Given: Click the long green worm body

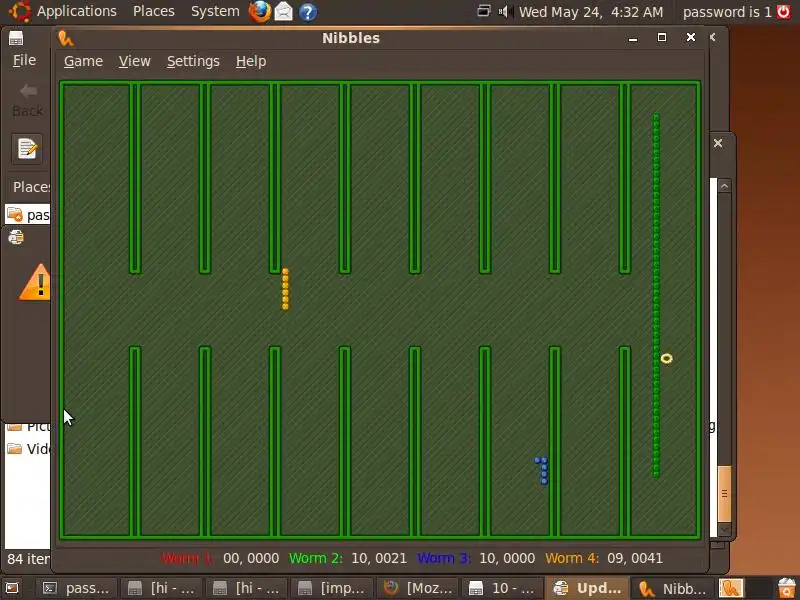Looking at the screenshot, I should [x=657, y=296].
